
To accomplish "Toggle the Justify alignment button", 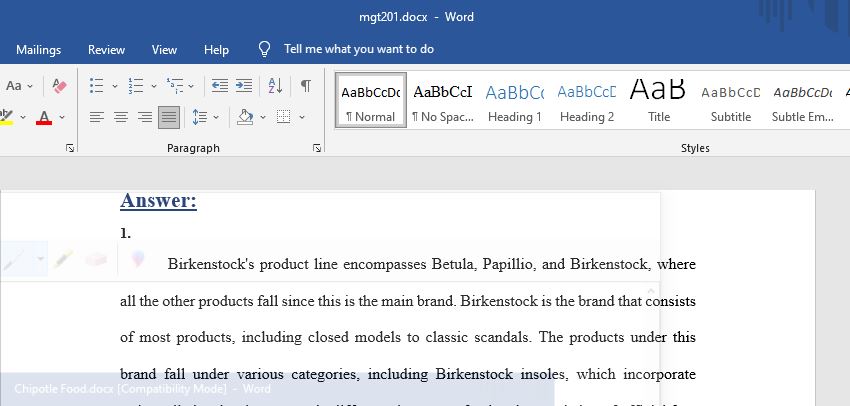I will coord(169,117).
